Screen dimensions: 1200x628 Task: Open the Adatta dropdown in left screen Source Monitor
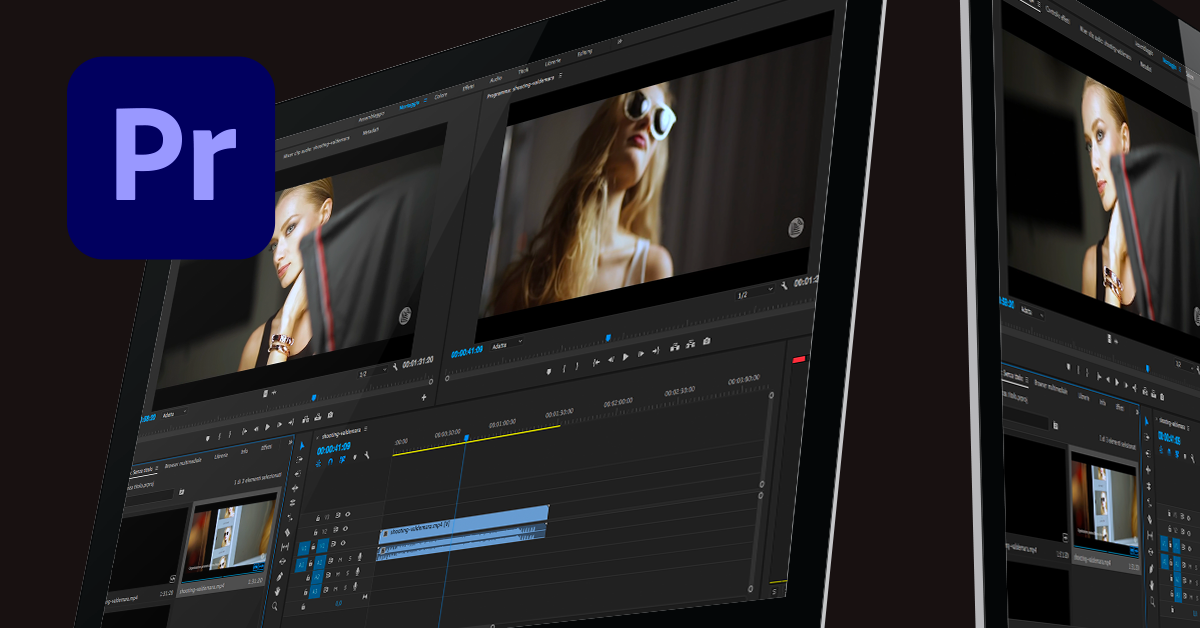(174, 412)
